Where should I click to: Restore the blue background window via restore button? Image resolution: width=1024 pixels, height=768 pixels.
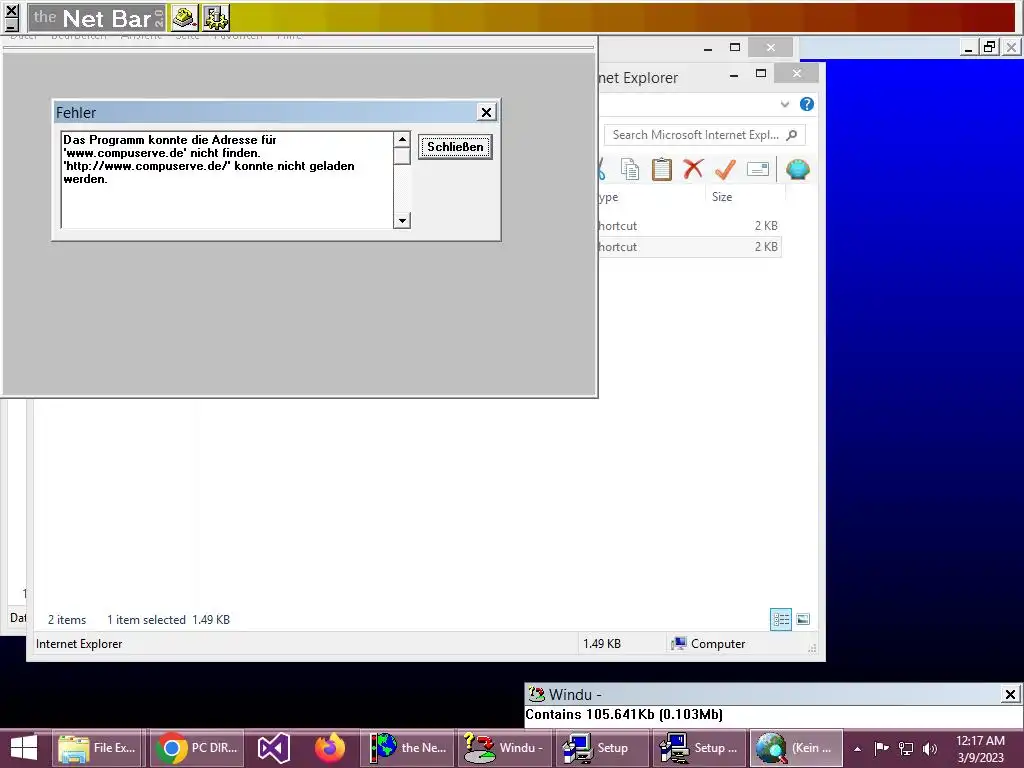coord(989,47)
